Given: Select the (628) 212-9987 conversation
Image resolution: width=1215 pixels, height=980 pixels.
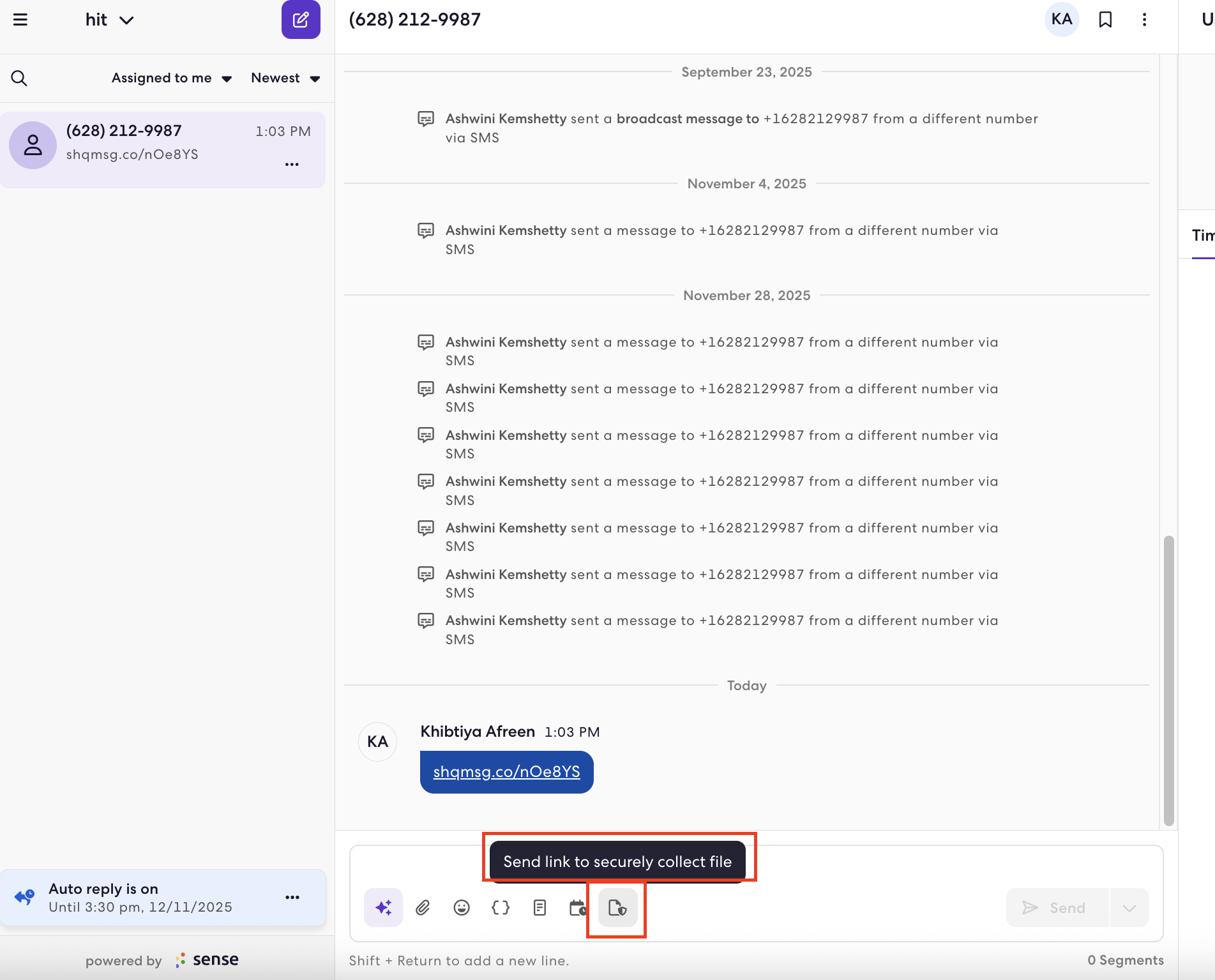Looking at the screenshot, I should point(163,150).
